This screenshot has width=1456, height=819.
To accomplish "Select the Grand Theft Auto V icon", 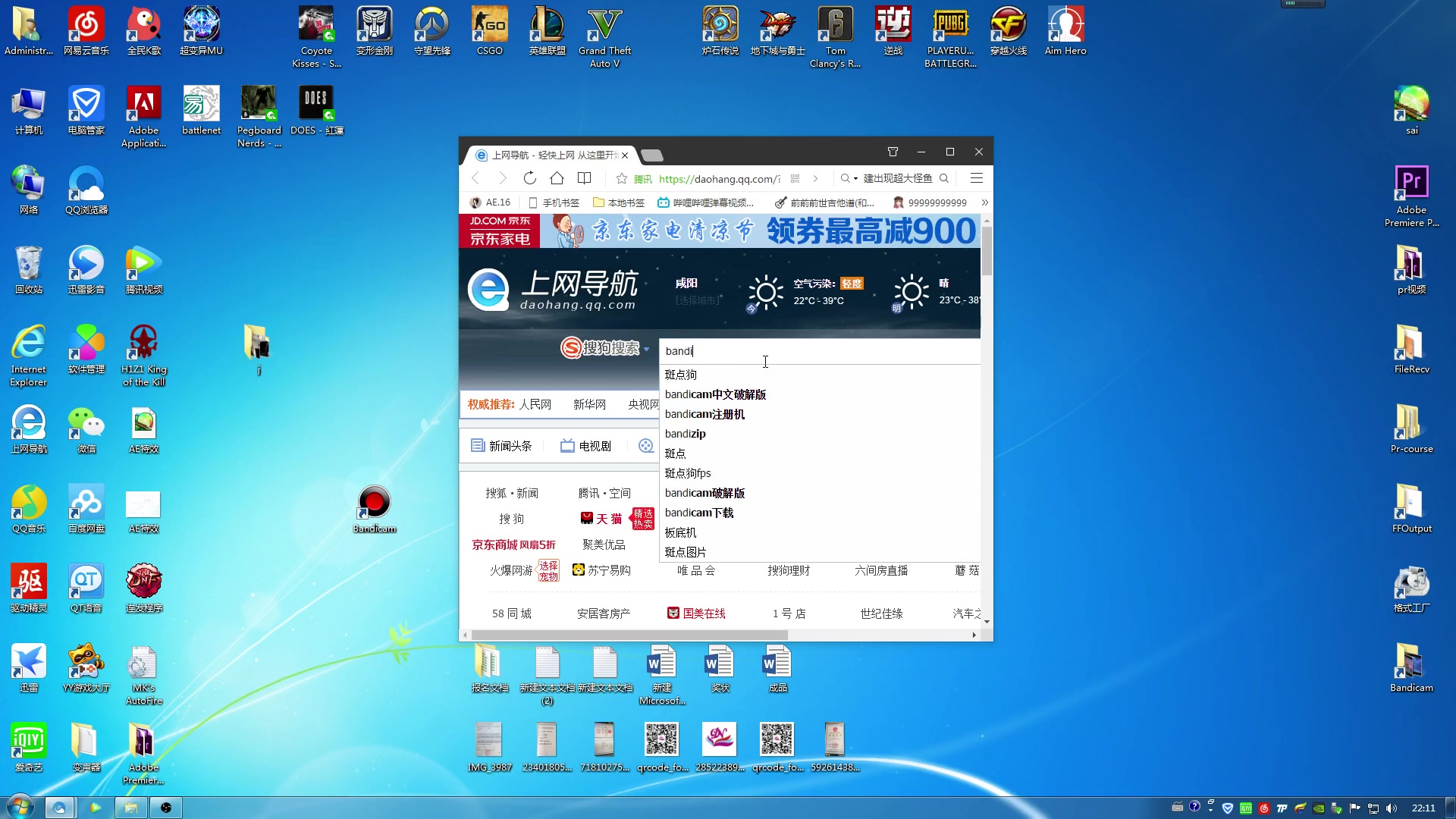I will pyautogui.click(x=604, y=38).
